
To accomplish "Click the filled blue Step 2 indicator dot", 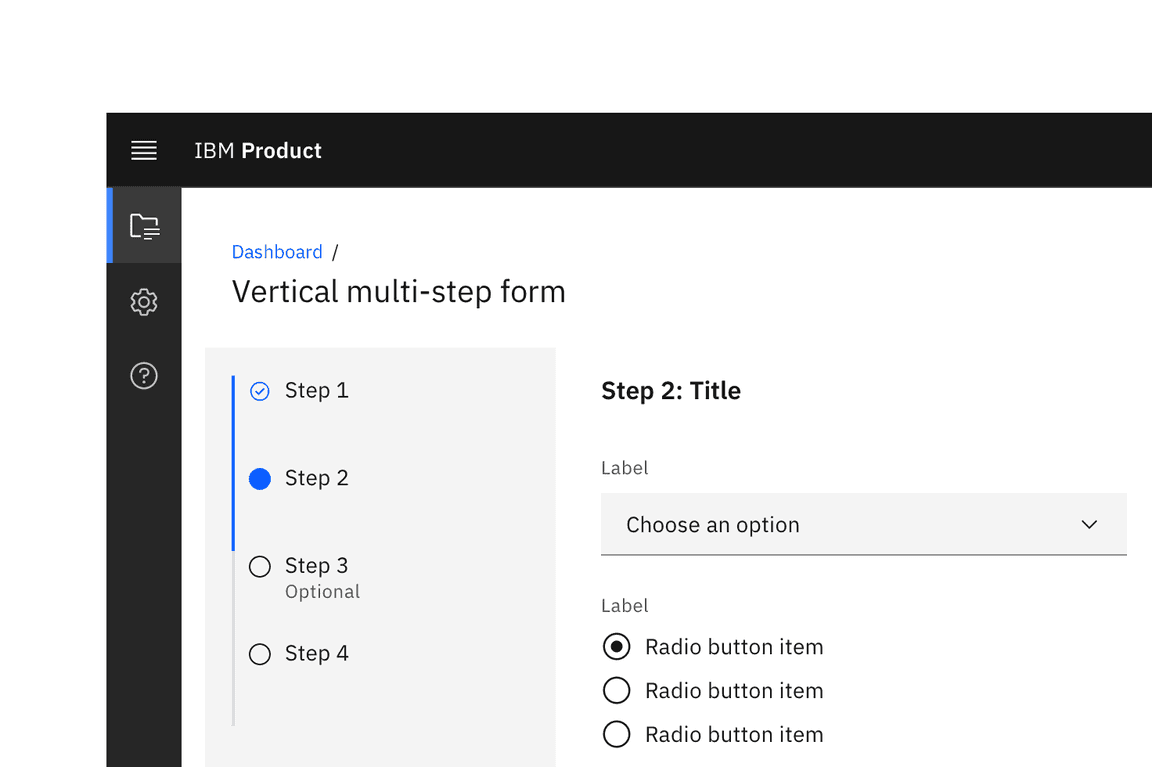I will point(259,479).
